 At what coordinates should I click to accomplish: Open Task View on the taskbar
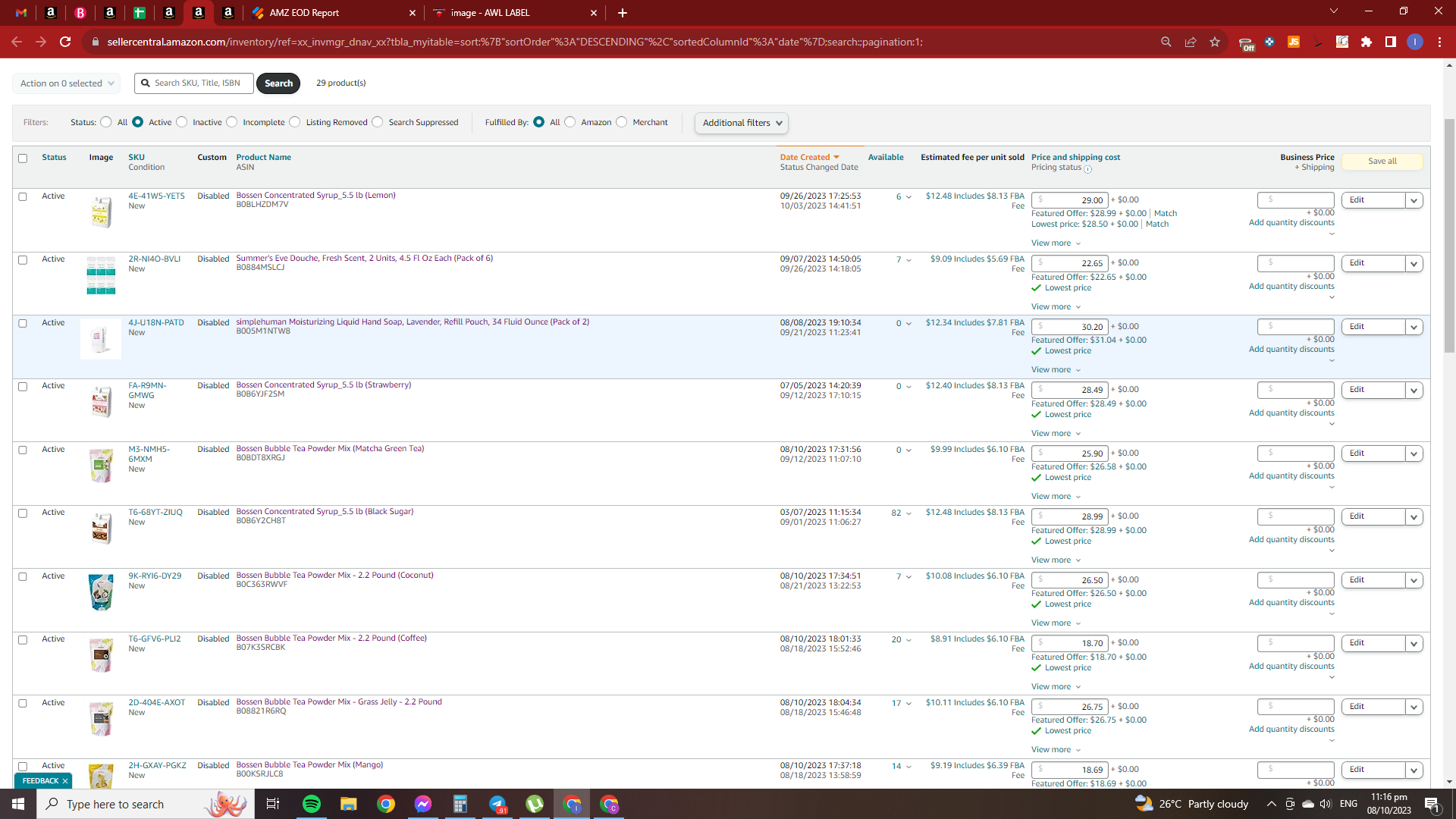[273, 804]
